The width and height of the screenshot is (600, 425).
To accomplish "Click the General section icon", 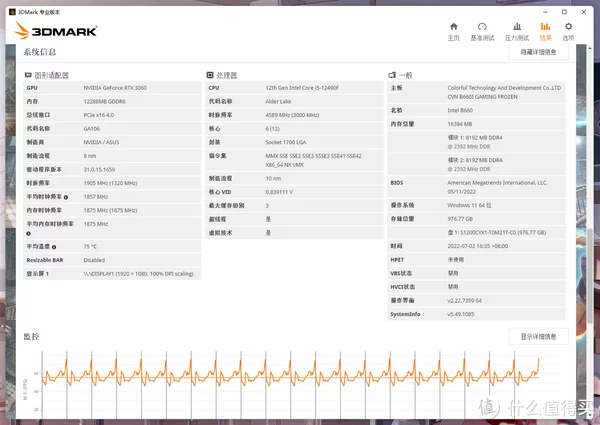I will pyautogui.click(x=392, y=75).
